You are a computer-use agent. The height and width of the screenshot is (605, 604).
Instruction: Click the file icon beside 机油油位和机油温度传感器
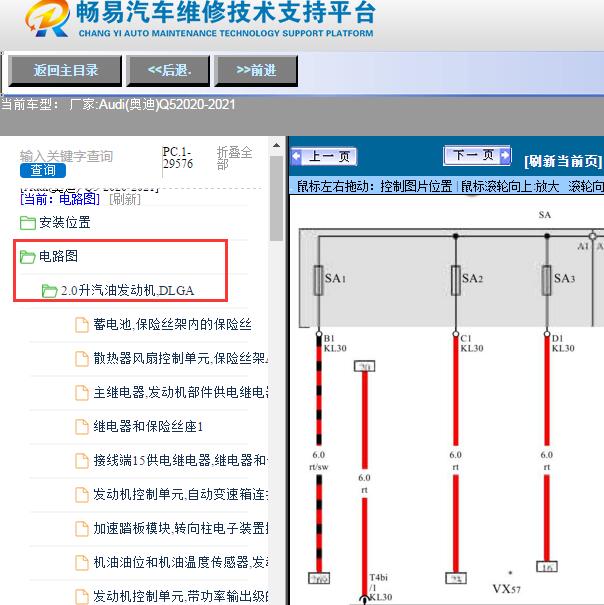point(82,563)
